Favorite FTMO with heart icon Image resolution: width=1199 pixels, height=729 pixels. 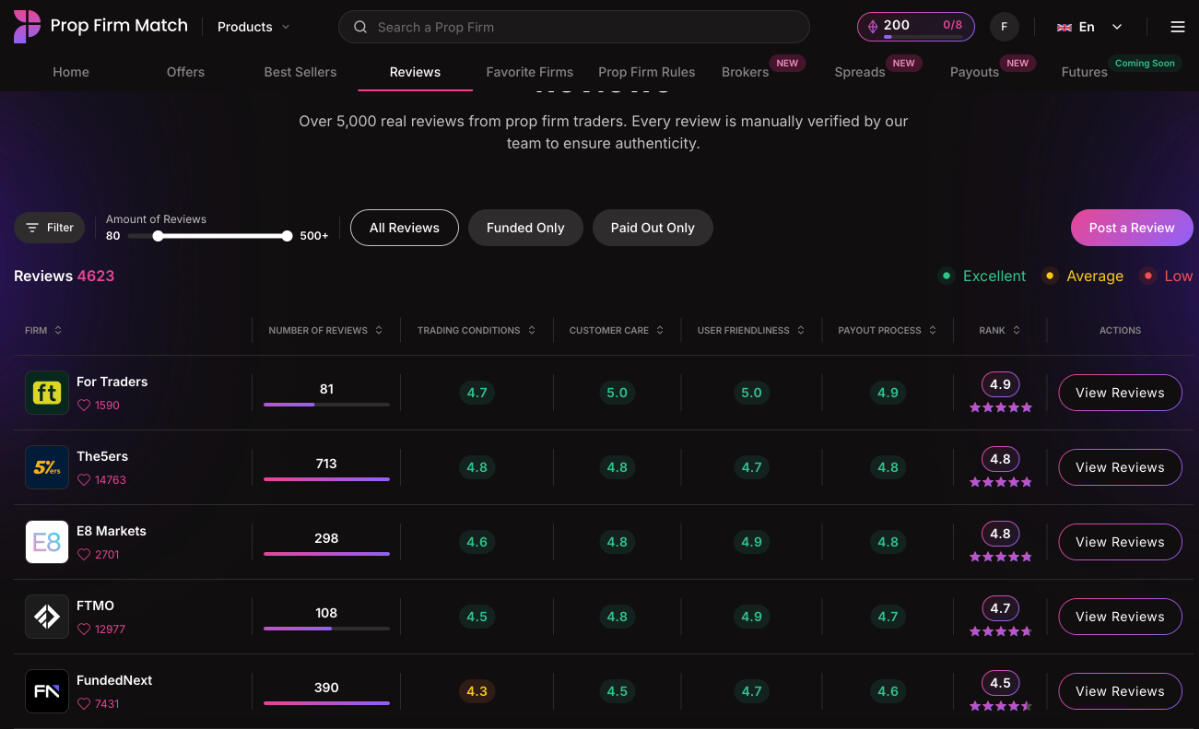point(84,629)
